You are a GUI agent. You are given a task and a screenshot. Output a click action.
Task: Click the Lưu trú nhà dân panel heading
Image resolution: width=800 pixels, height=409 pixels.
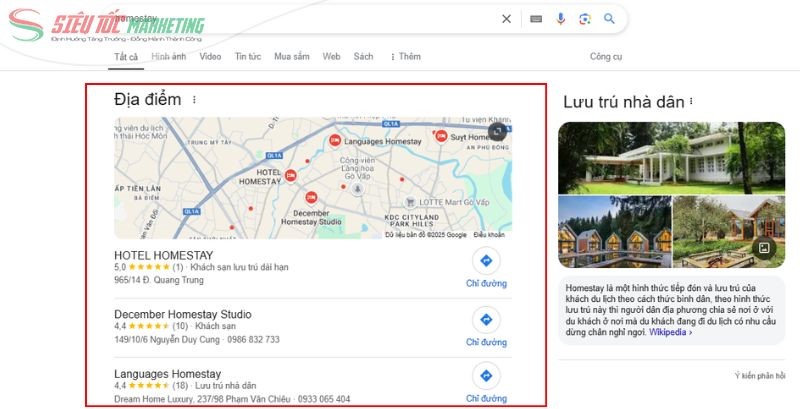click(x=623, y=102)
